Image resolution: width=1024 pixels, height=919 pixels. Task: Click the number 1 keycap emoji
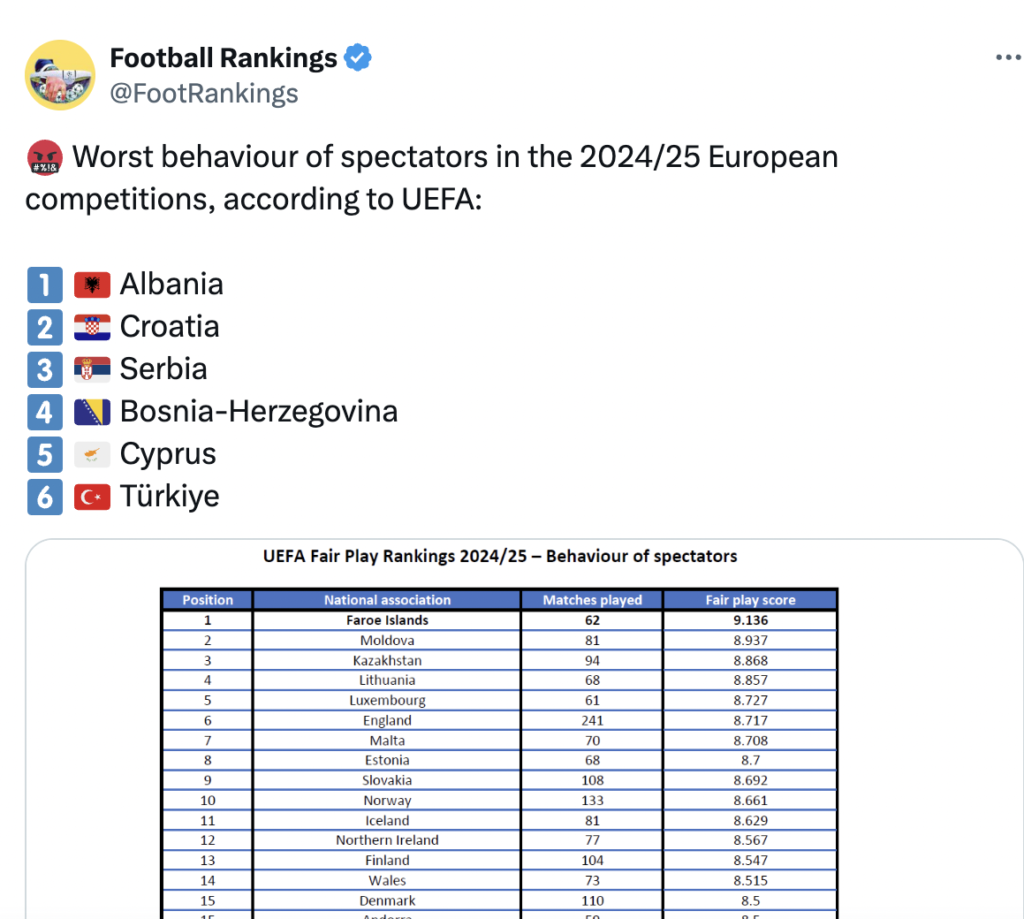[x=44, y=285]
